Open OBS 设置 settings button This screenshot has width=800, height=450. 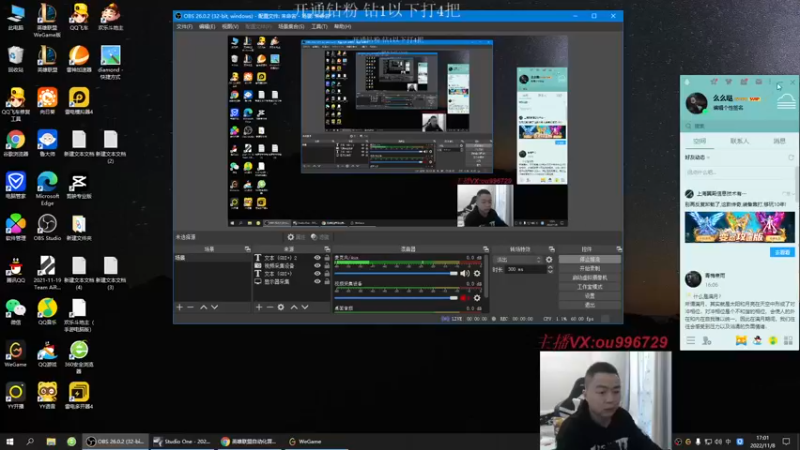tap(590, 296)
